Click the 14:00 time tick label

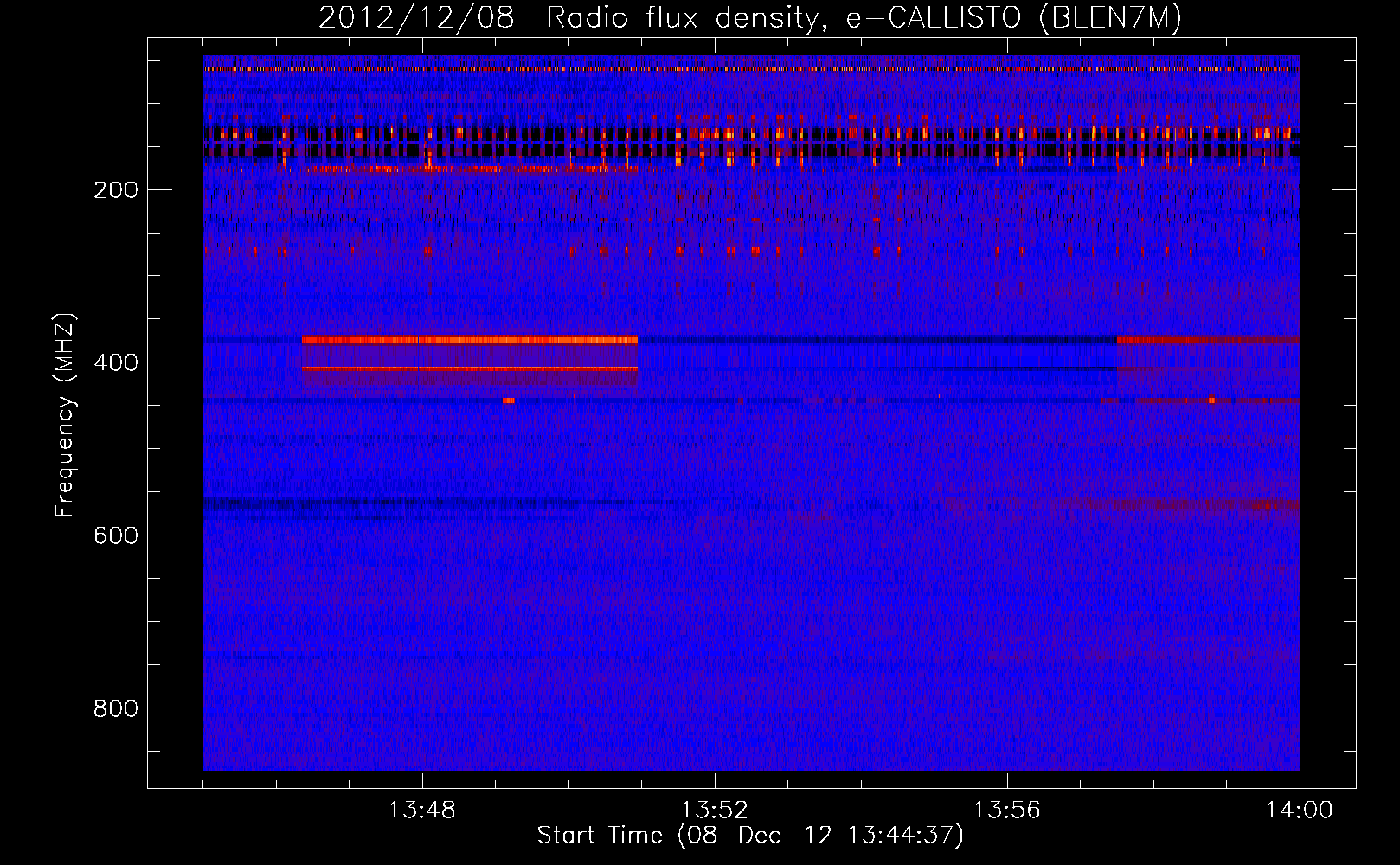1300,811
